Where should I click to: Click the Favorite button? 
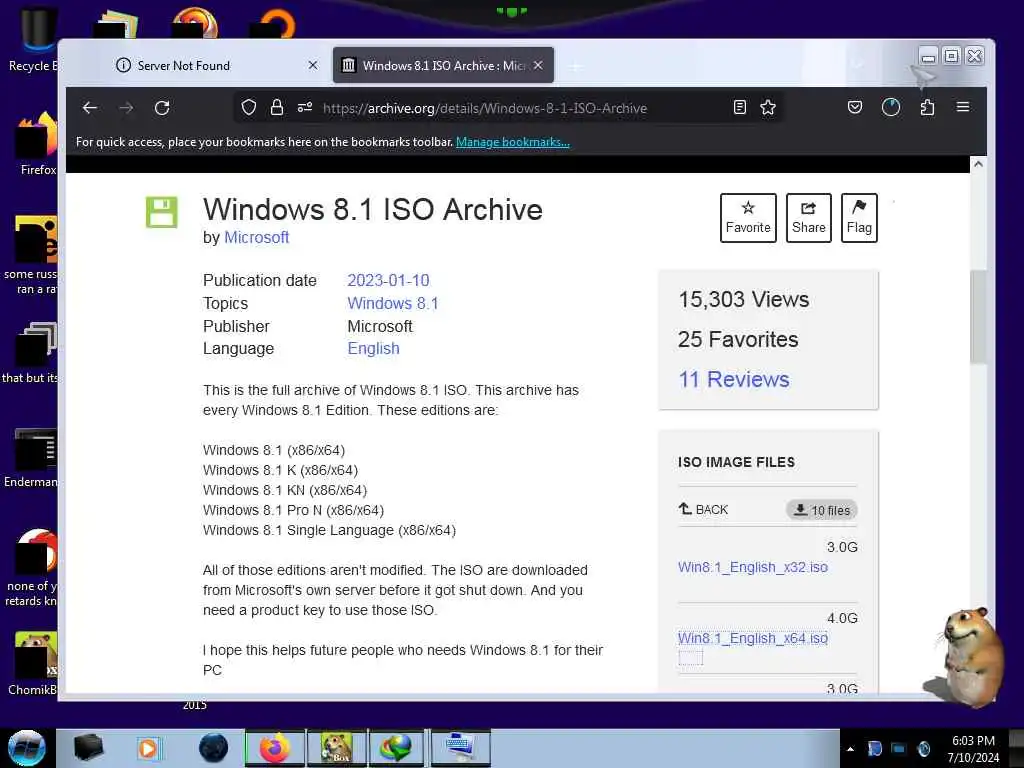tap(748, 217)
